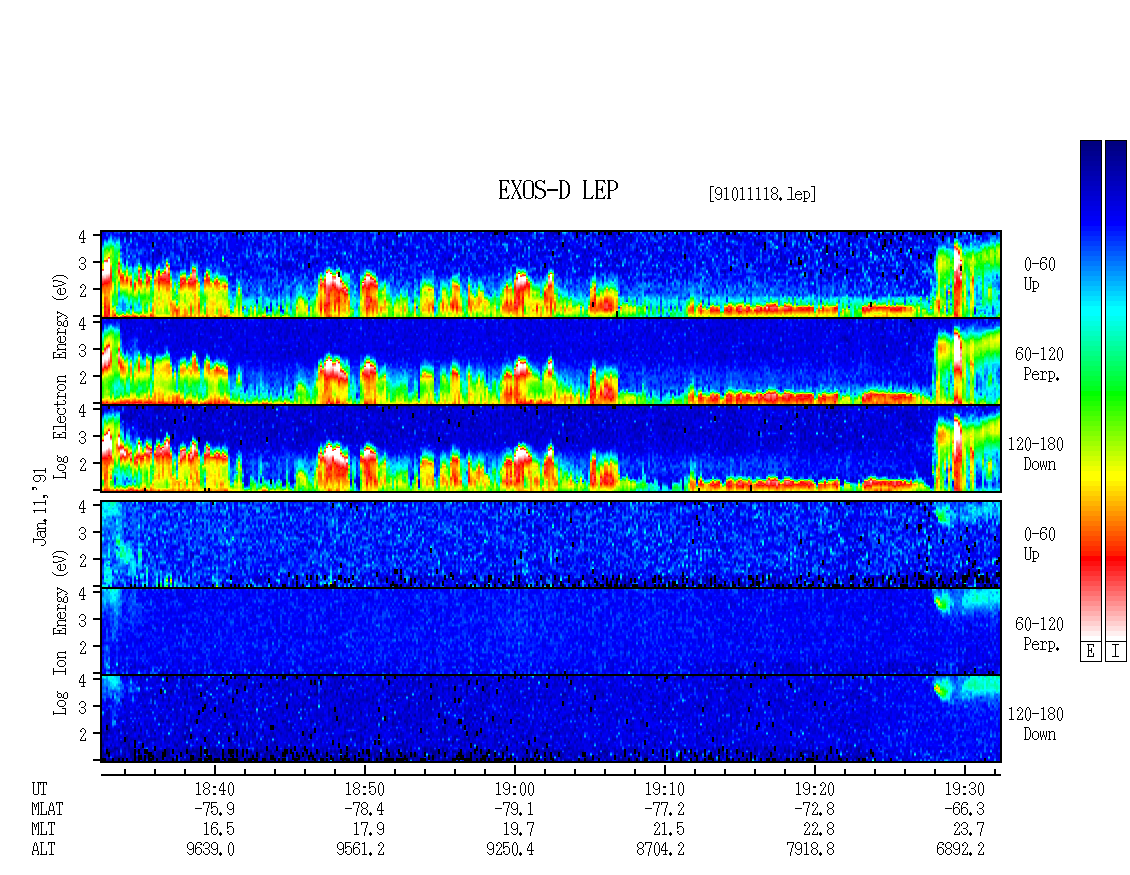Click the electron 0-60 Up panel label
The width and height of the screenshot is (1130, 875).
1039,274
